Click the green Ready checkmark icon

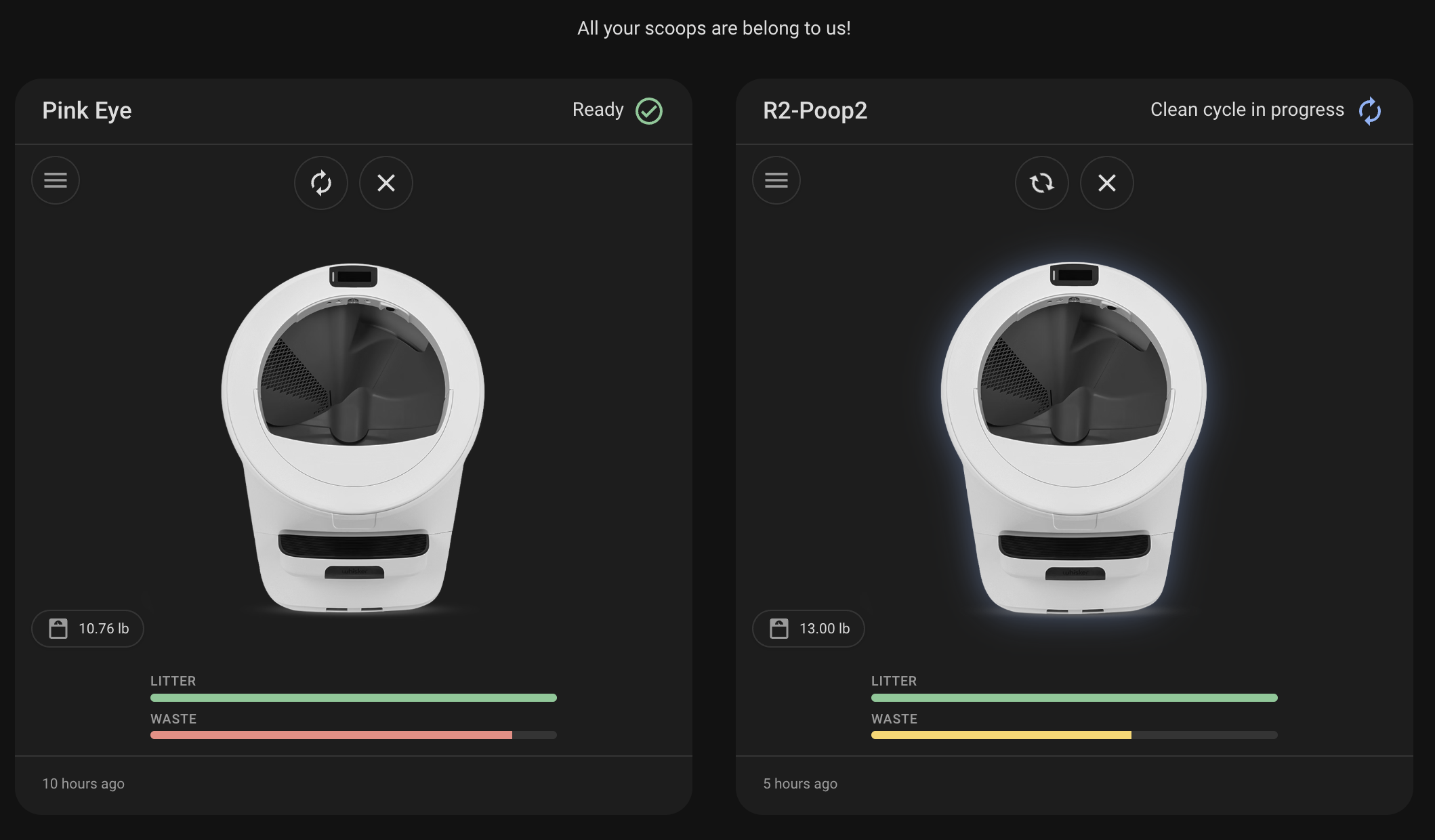point(648,111)
